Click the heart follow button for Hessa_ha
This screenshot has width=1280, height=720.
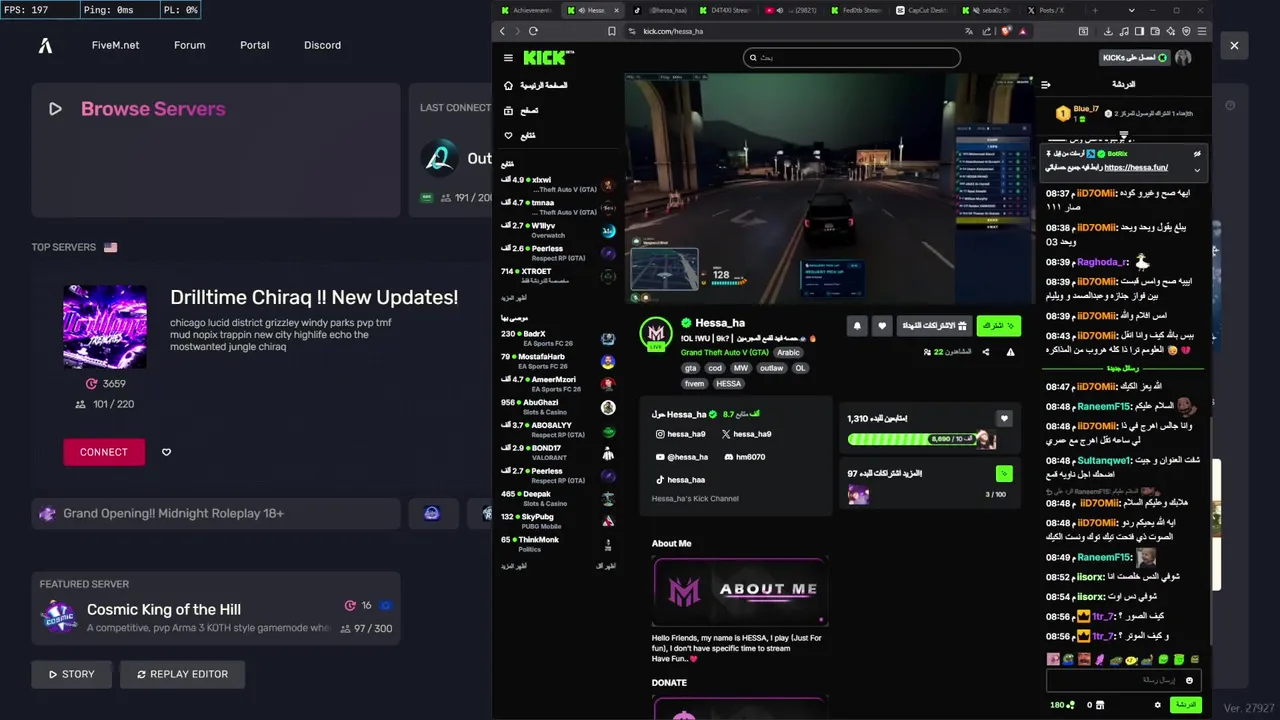(x=881, y=325)
